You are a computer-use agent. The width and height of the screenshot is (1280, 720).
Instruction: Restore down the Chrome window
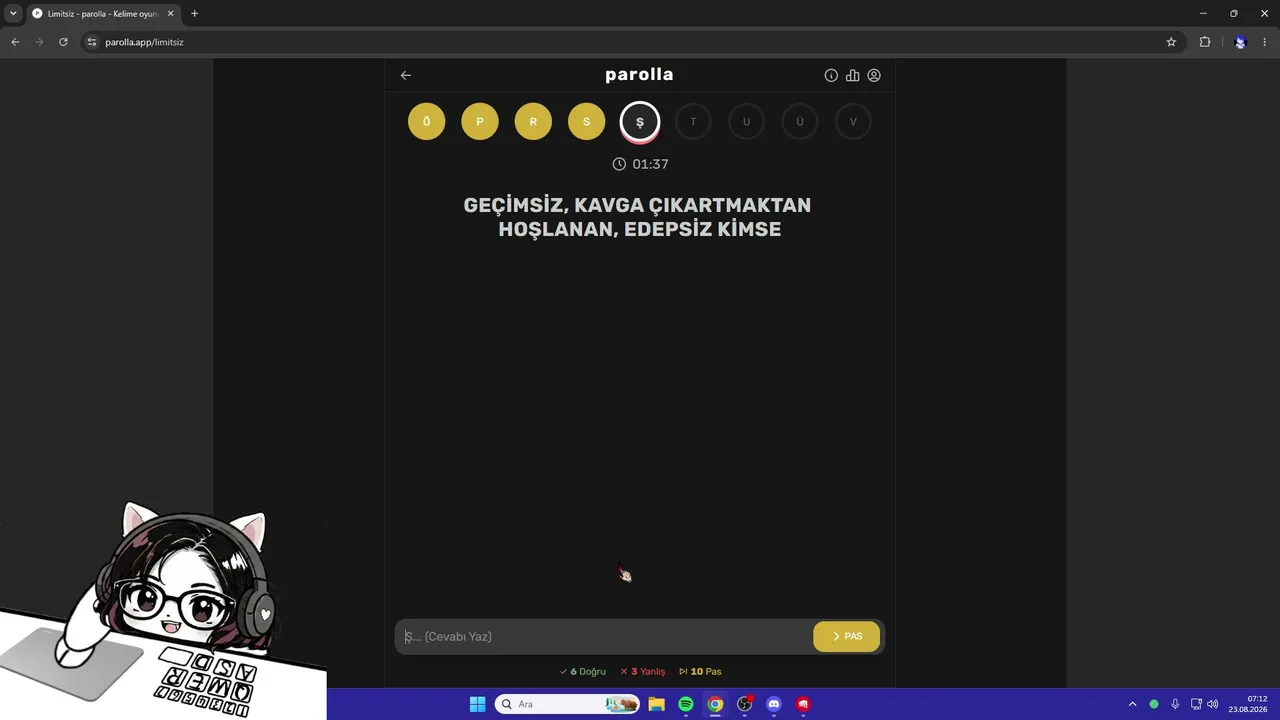pos(1234,14)
